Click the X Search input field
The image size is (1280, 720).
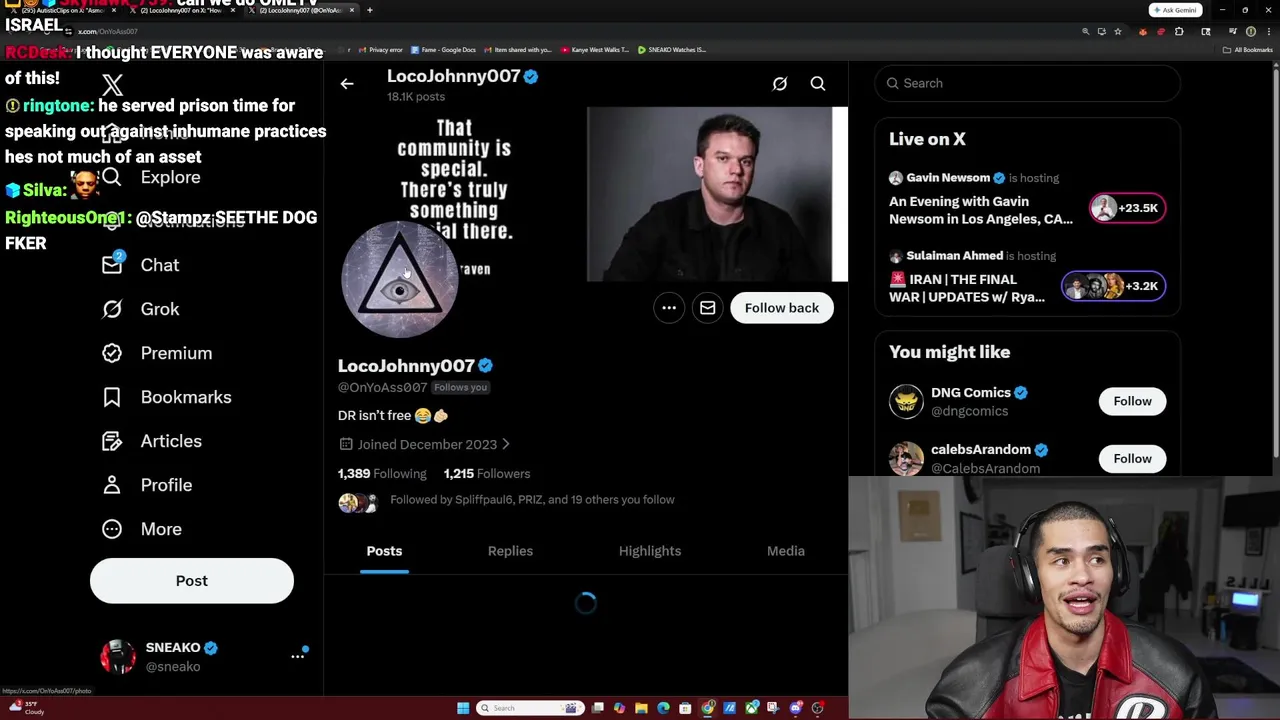(x=1027, y=83)
